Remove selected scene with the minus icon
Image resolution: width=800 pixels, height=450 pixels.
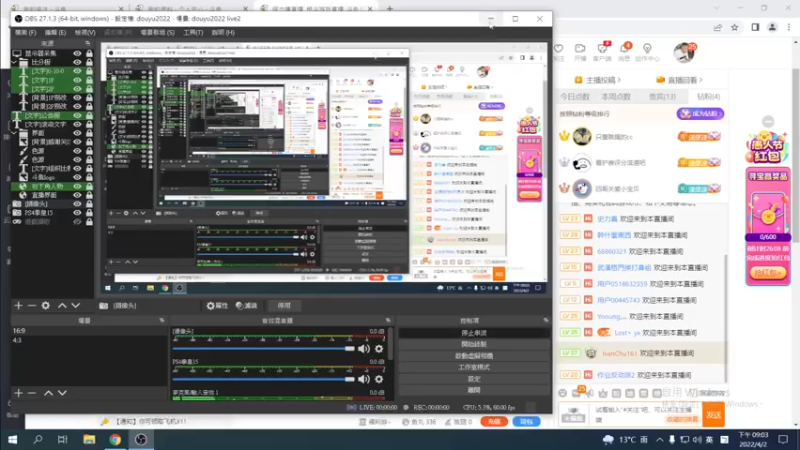pos(32,393)
